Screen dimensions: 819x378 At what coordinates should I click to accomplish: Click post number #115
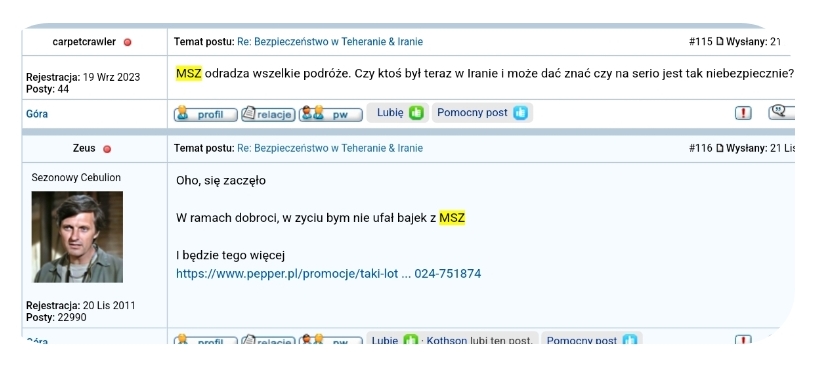(x=700, y=42)
